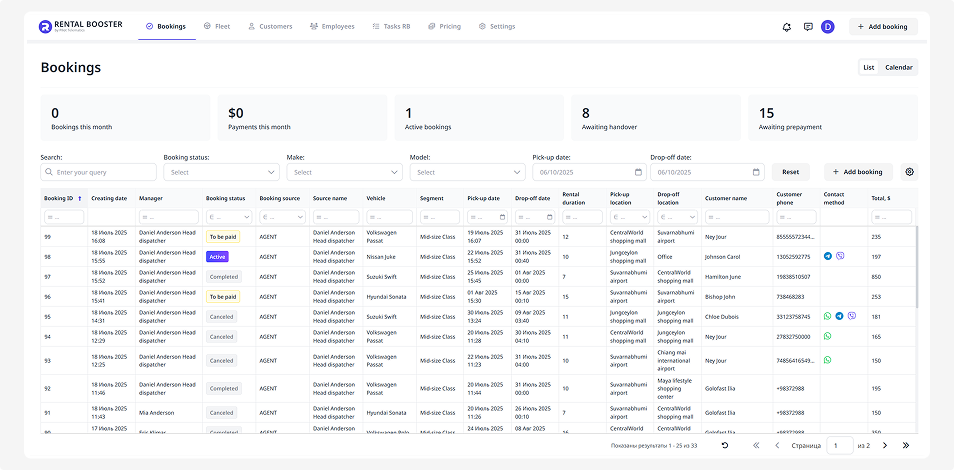Open calendar icon in Pick-up date field
The height and width of the screenshot is (470, 954).
click(638, 172)
